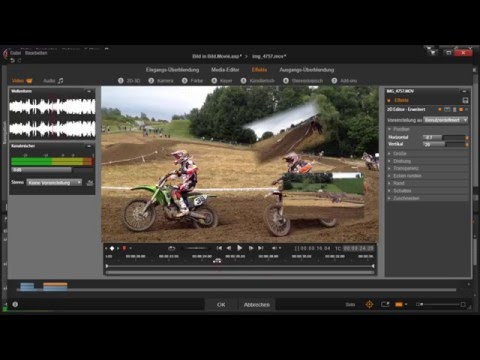The height and width of the screenshot is (360, 480).
Task: Toggle keyframe for Vertikal parameter
Action: [x=467, y=144]
